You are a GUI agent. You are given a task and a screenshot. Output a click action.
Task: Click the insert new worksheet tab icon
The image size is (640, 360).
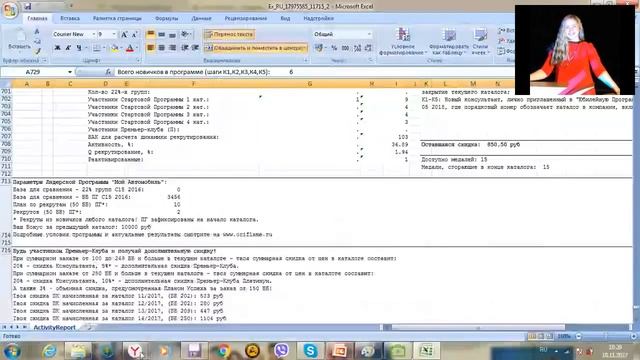(x=87, y=328)
